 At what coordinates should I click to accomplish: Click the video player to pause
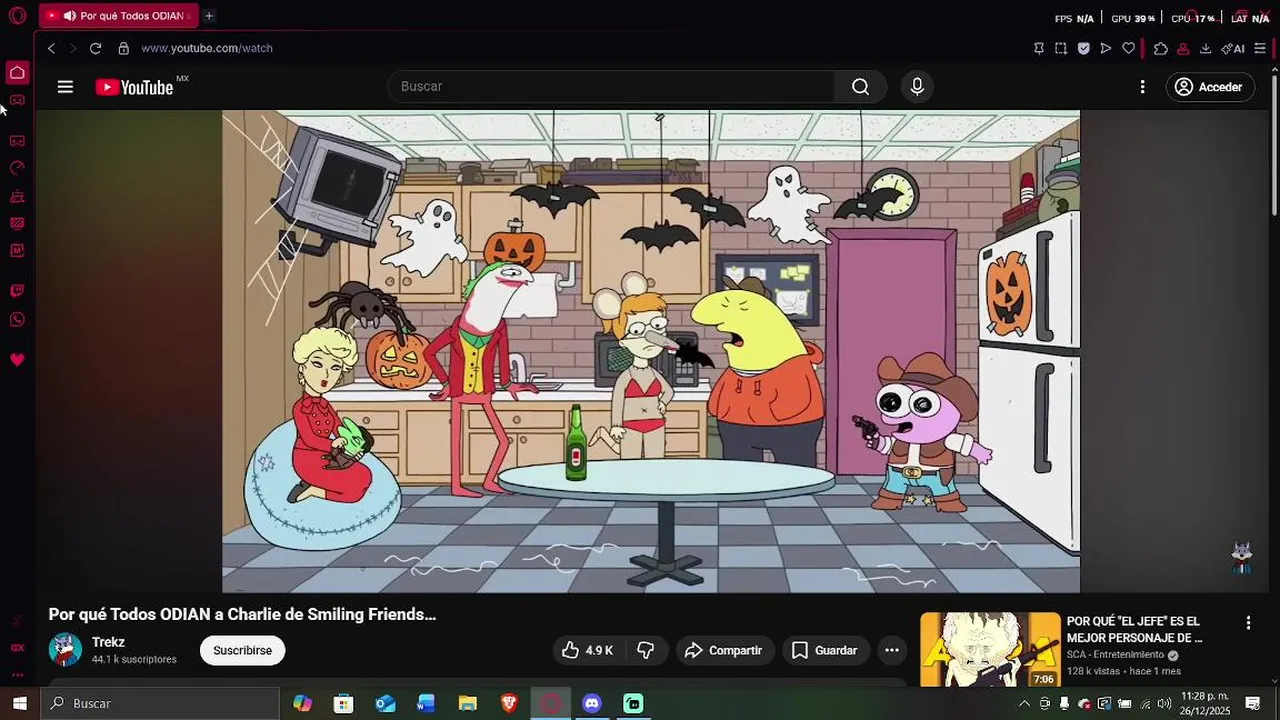tap(651, 351)
